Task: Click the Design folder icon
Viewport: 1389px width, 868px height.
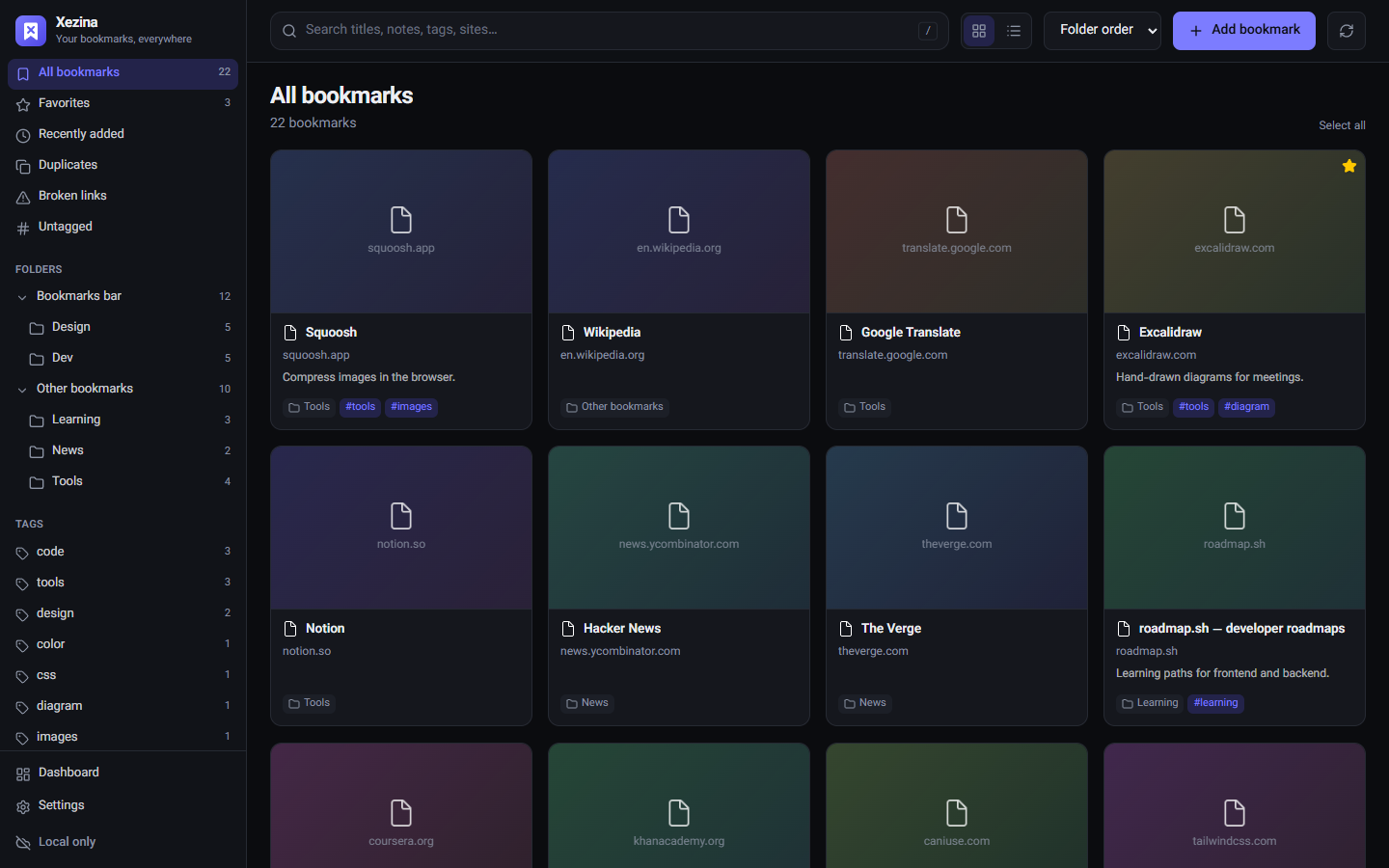Action: pyautogui.click(x=37, y=328)
